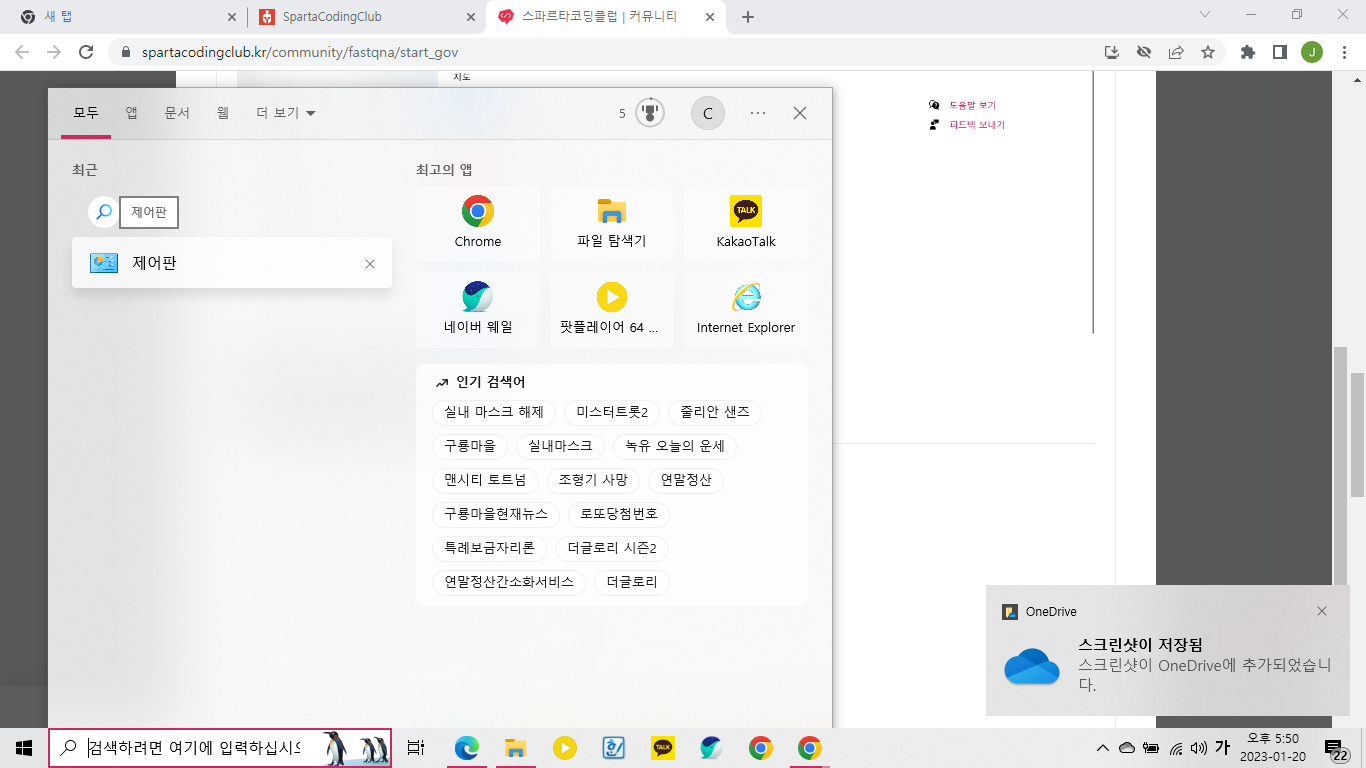Search 녹유 오늘의 운세 trending term
Viewport: 1366px width, 768px height.
tap(675, 446)
